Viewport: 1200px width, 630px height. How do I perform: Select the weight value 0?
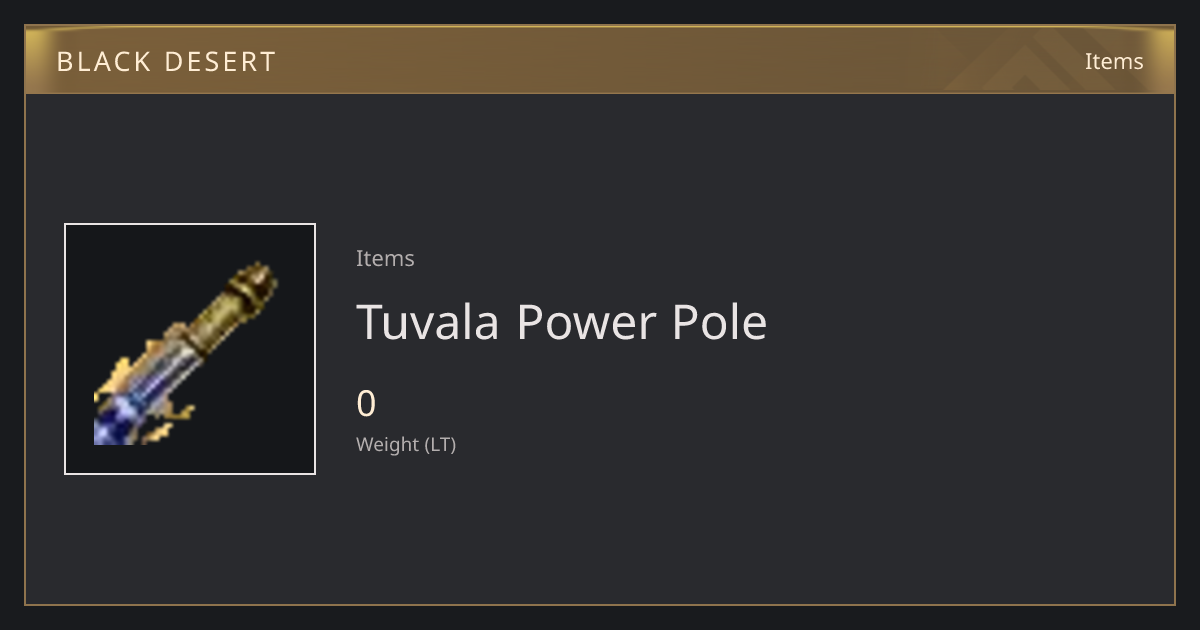[366, 404]
